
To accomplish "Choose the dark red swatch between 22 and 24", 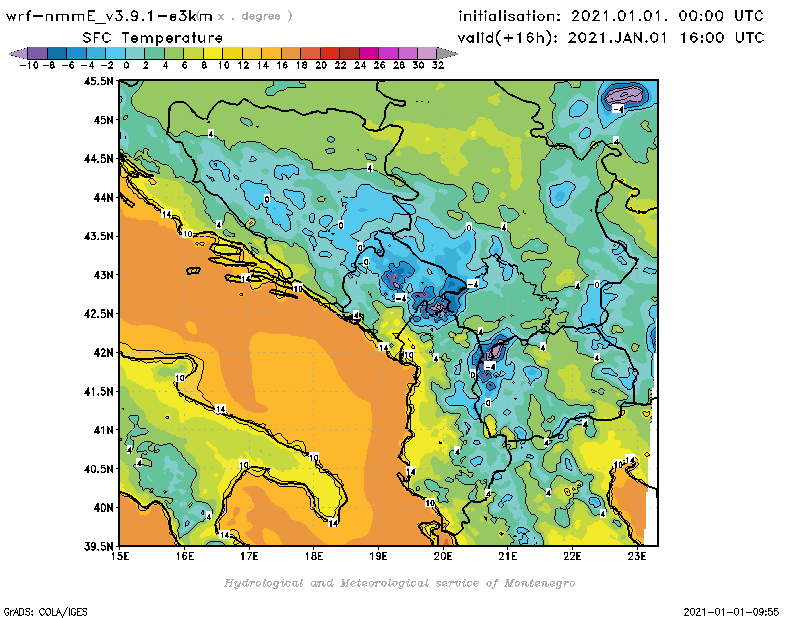I will pyautogui.click(x=349, y=53).
